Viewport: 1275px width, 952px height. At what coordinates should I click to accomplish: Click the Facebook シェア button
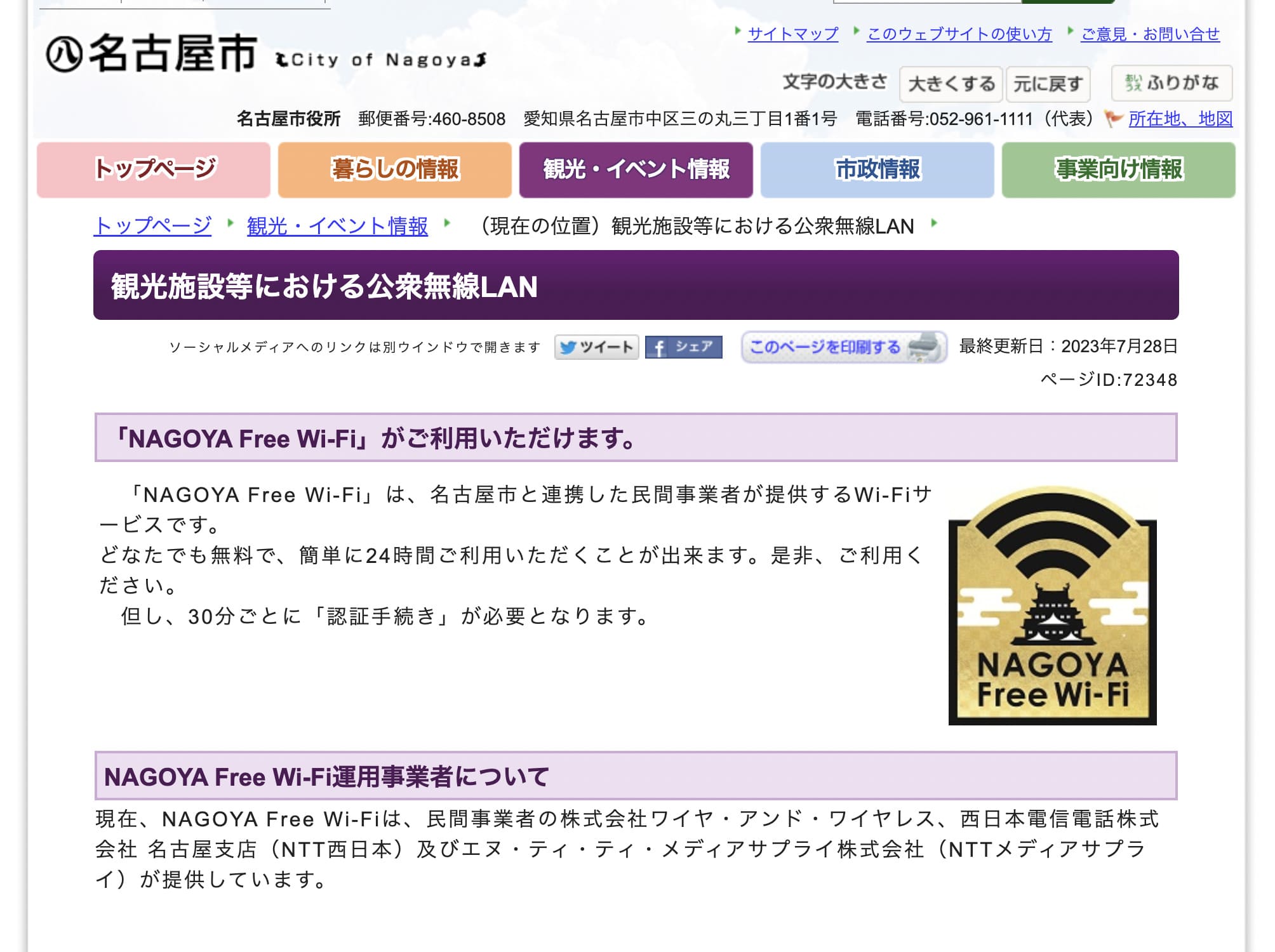click(683, 347)
